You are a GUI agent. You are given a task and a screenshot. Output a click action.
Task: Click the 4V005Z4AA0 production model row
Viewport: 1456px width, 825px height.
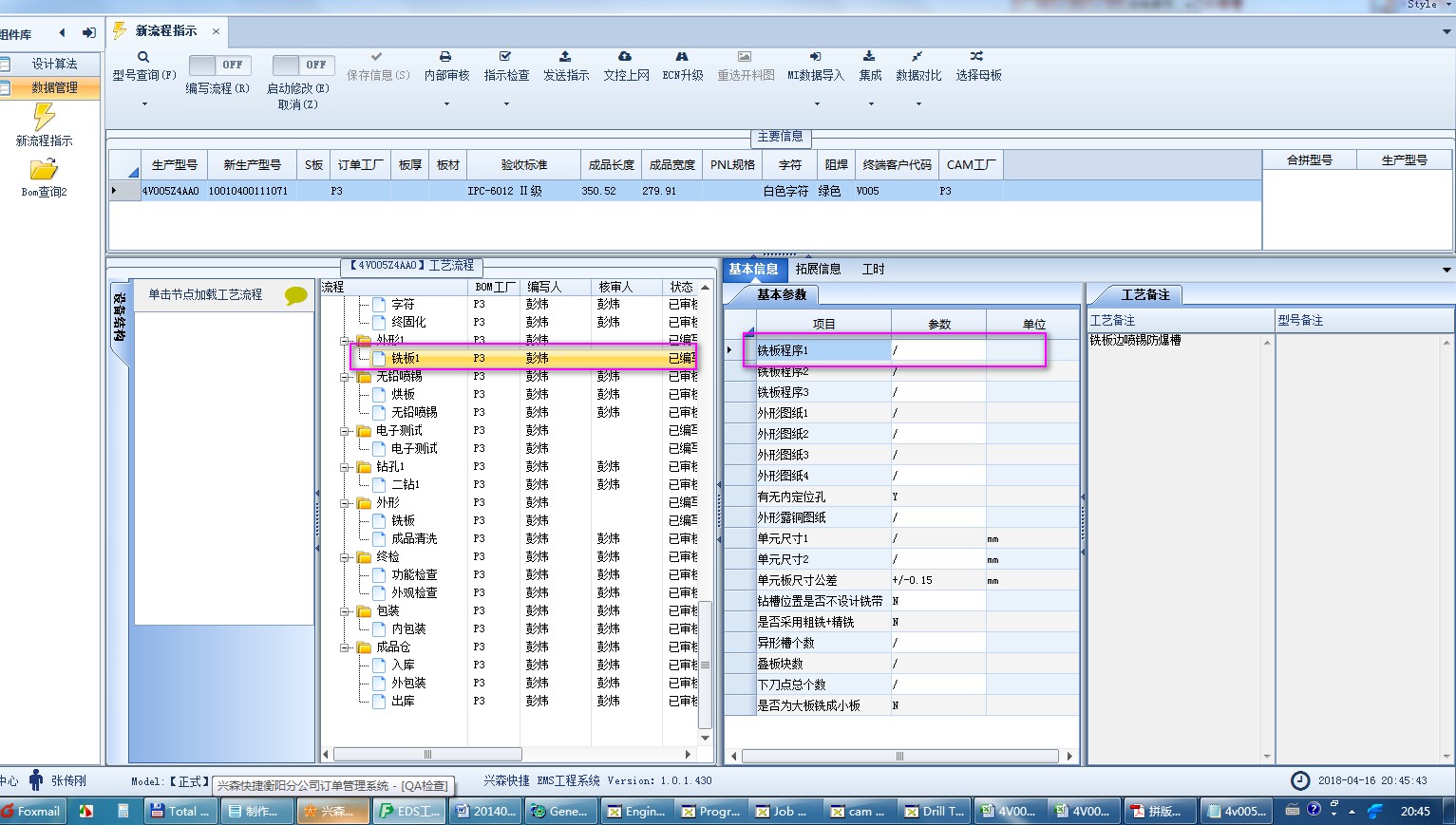[x=685, y=191]
